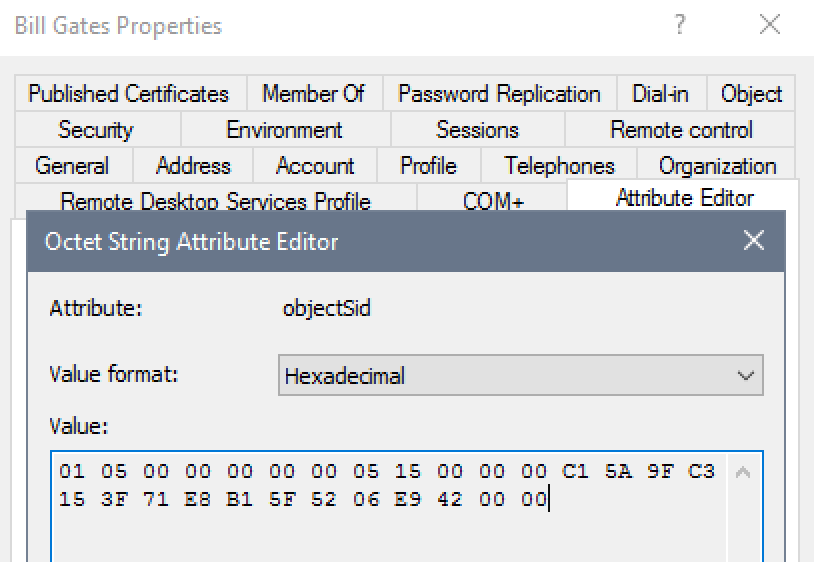This screenshot has height=562, width=814.
Task: Open the Object tab
Action: pyautogui.click(x=751, y=93)
